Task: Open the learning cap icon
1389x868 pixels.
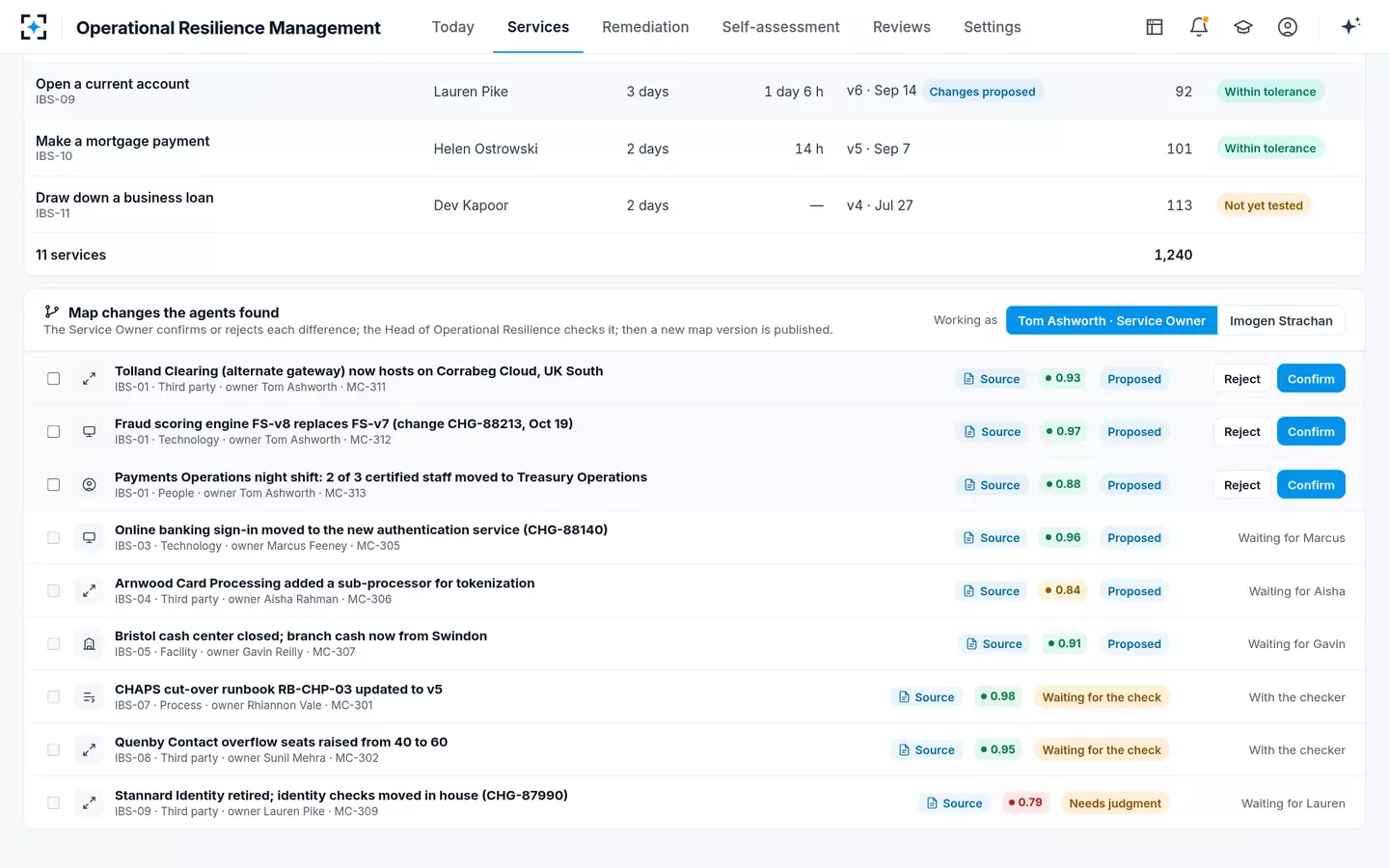Action: click(x=1243, y=27)
